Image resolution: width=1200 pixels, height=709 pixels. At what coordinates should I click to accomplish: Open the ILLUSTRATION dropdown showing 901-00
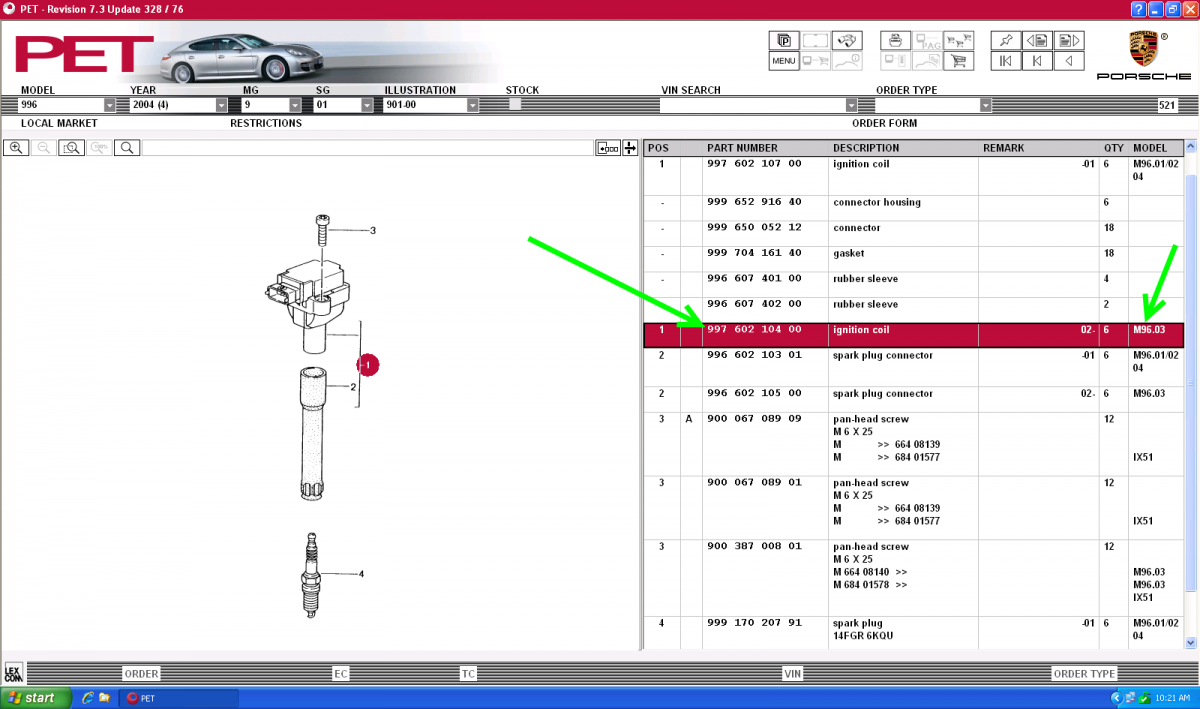(473, 105)
